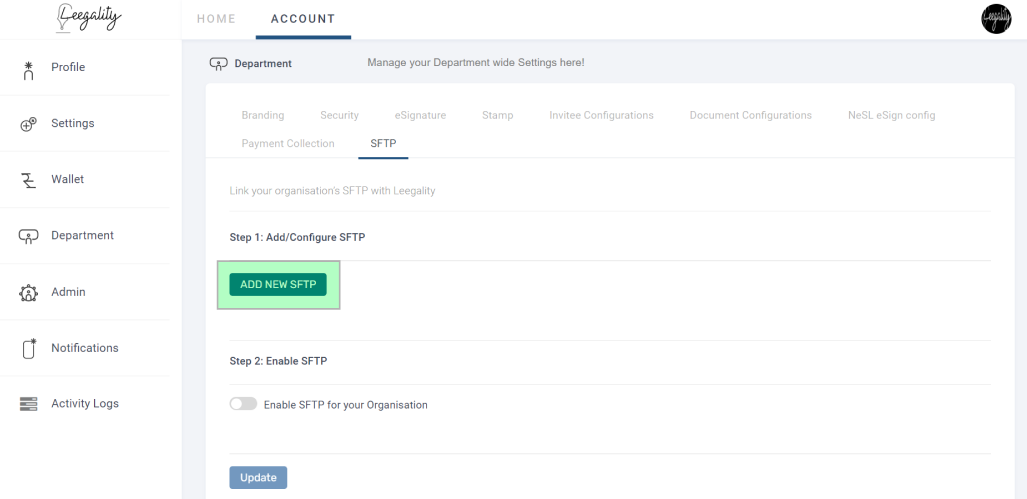Screen dimensions: 1027x499
Task: Click the ADD NEW SFTP button
Action: (x=278, y=285)
